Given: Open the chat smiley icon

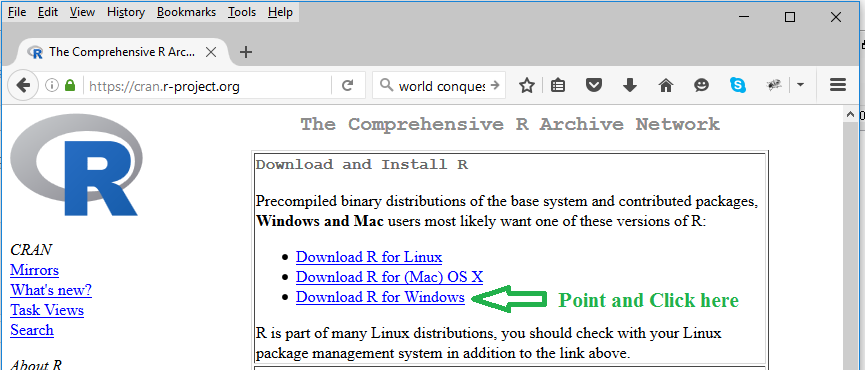Looking at the screenshot, I should 701,85.
